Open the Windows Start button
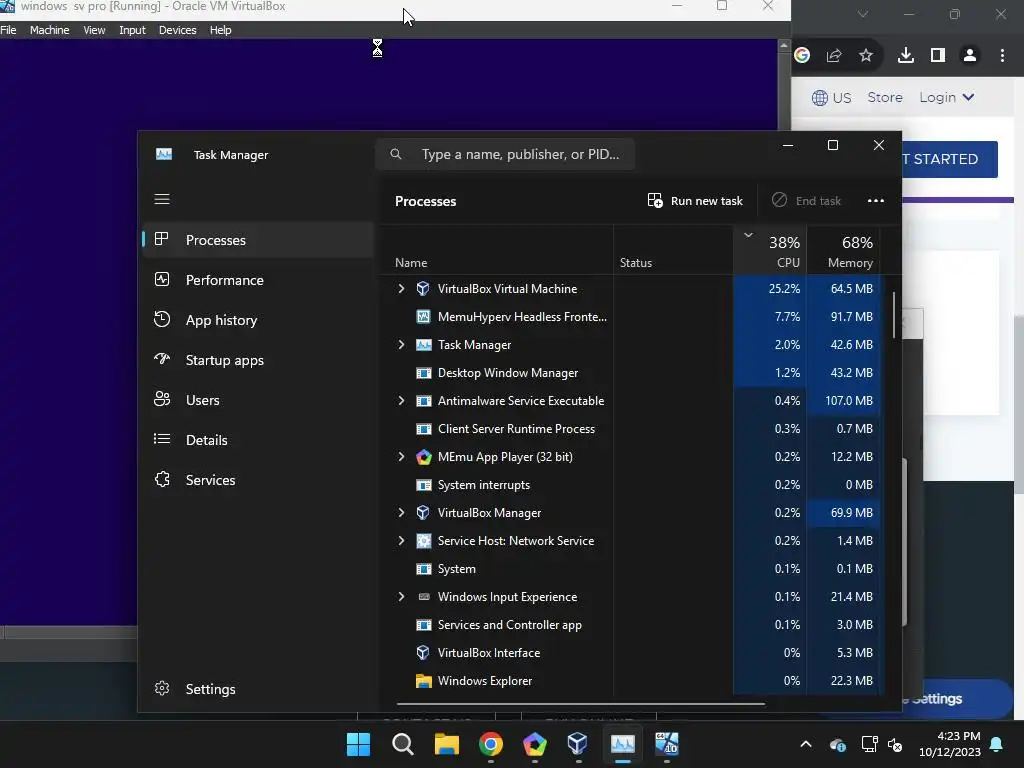Screen dimensions: 1024x768 coord(359,744)
